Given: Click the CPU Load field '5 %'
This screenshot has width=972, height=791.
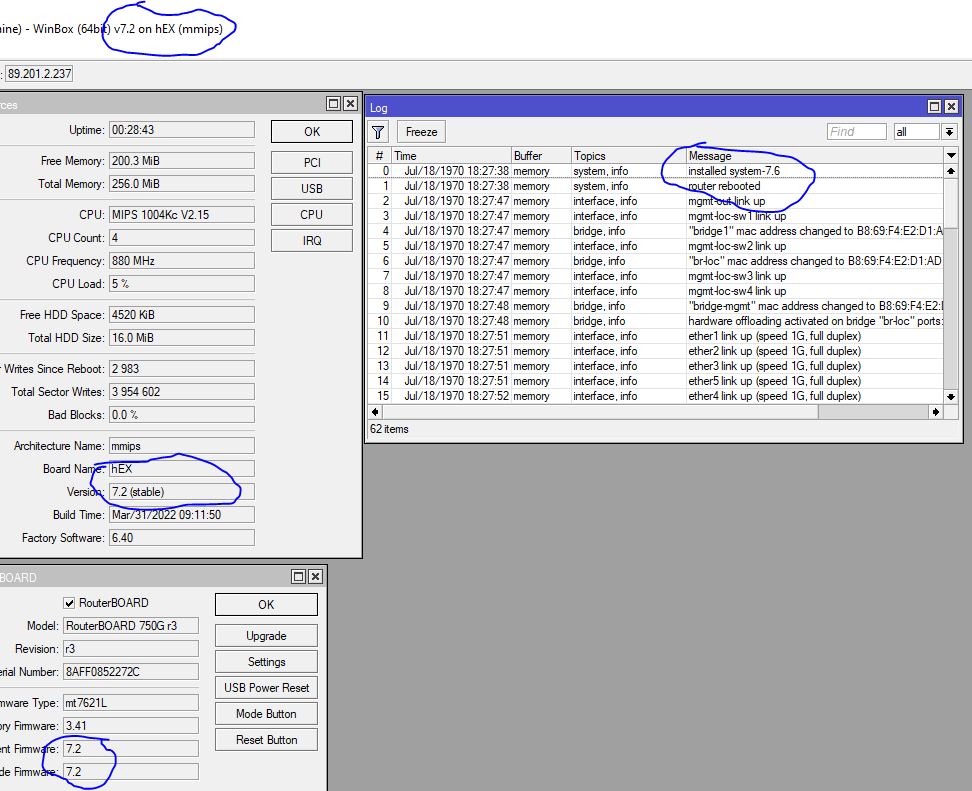Looking at the screenshot, I should coord(182,284).
